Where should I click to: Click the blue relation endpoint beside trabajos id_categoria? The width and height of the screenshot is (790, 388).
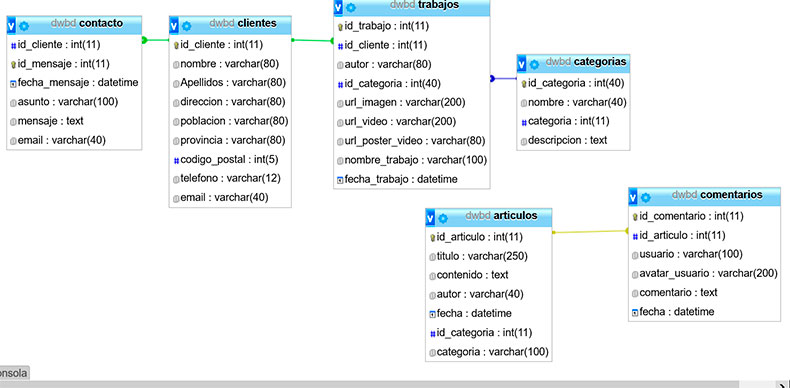coord(492,78)
